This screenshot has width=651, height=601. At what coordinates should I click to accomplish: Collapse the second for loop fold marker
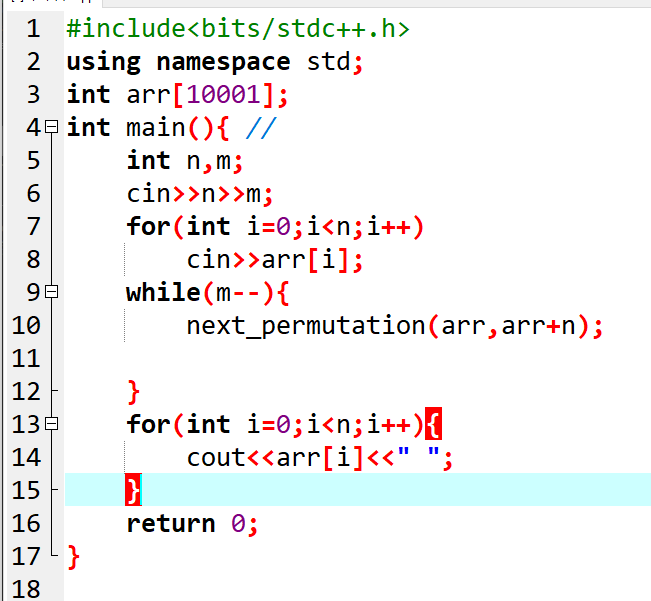click(x=54, y=426)
